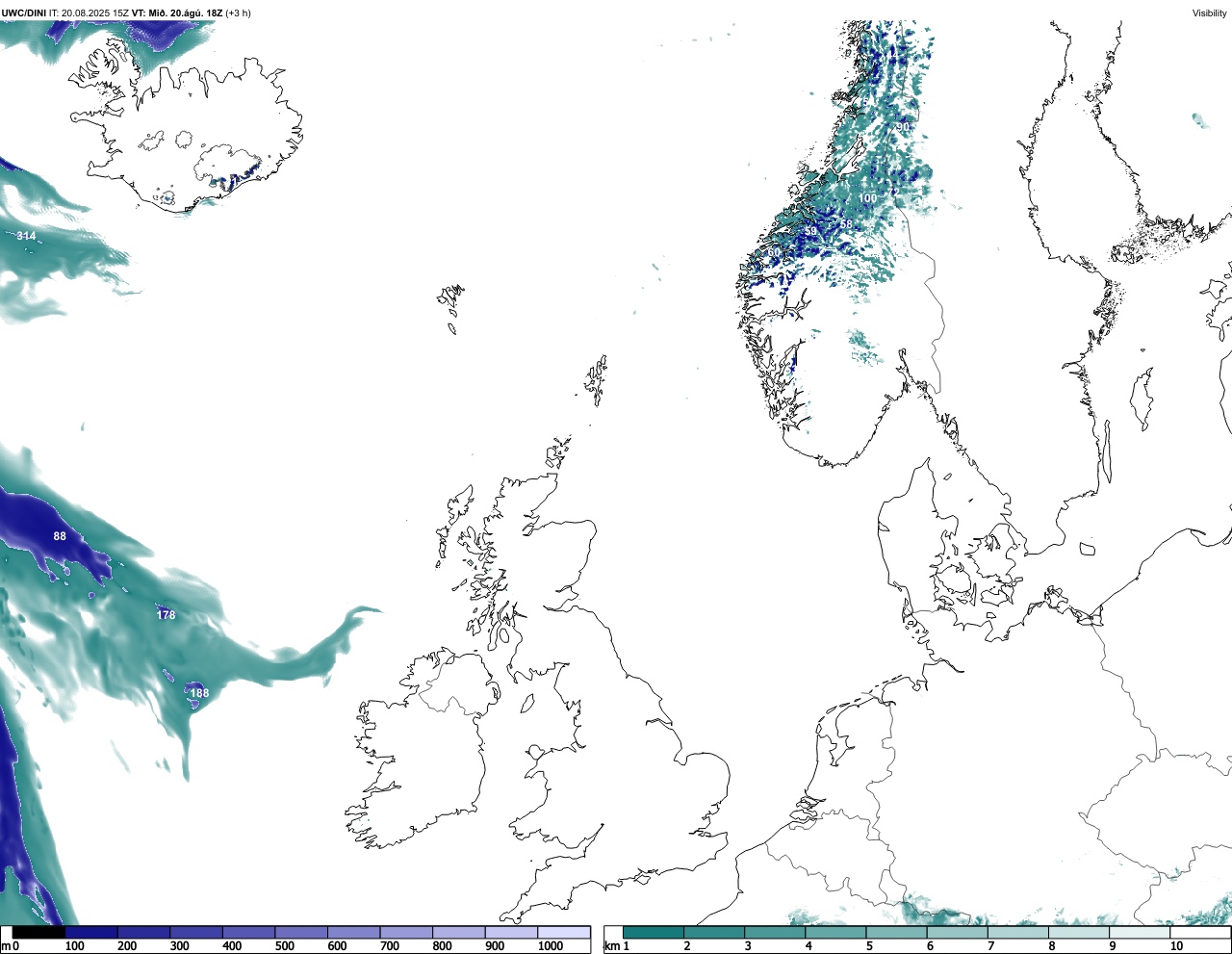This screenshot has width=1232, height=954.
Task: Click the 'Mið. 20.ágú. 18Z' valid time
Action: click(x=185, y=13)
